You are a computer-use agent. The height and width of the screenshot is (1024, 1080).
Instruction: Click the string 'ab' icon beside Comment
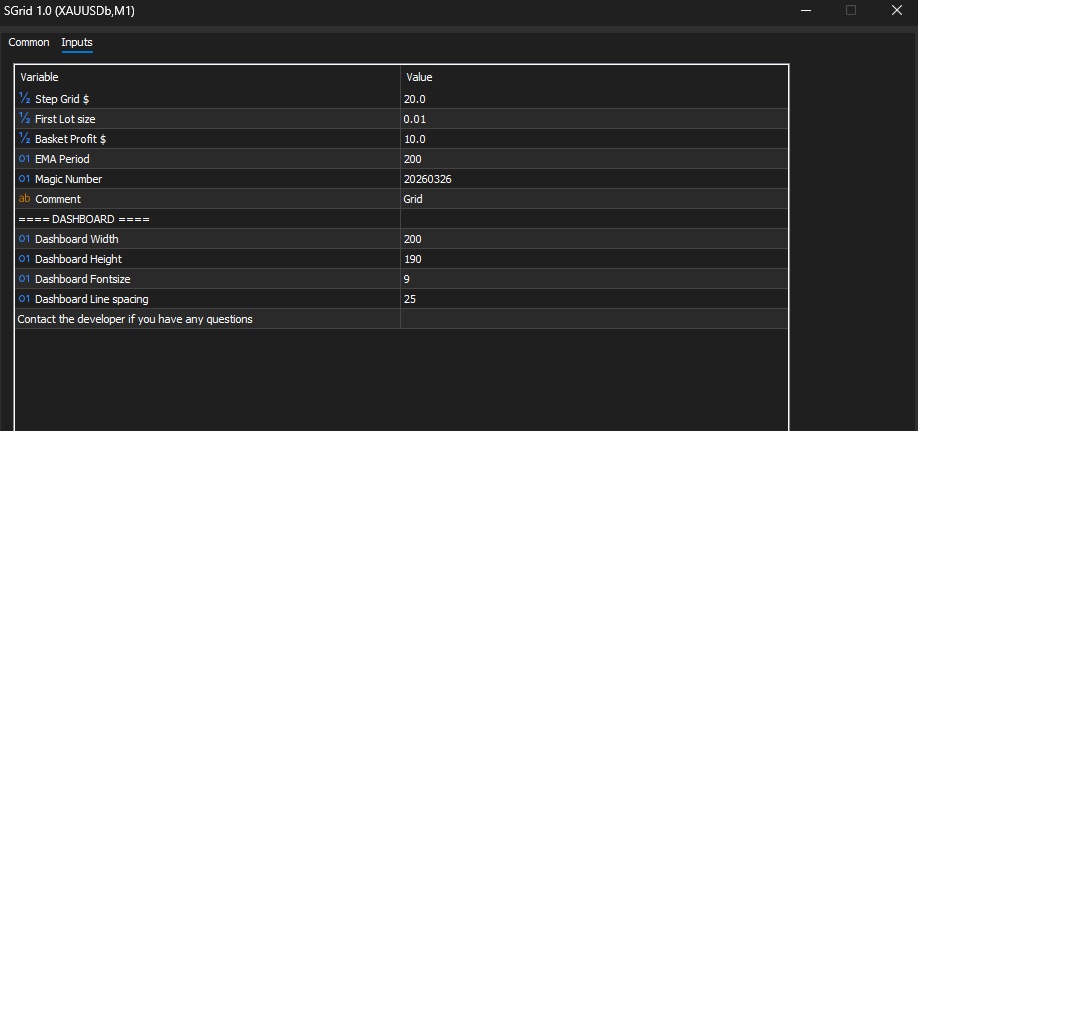(x=24, y=199)
